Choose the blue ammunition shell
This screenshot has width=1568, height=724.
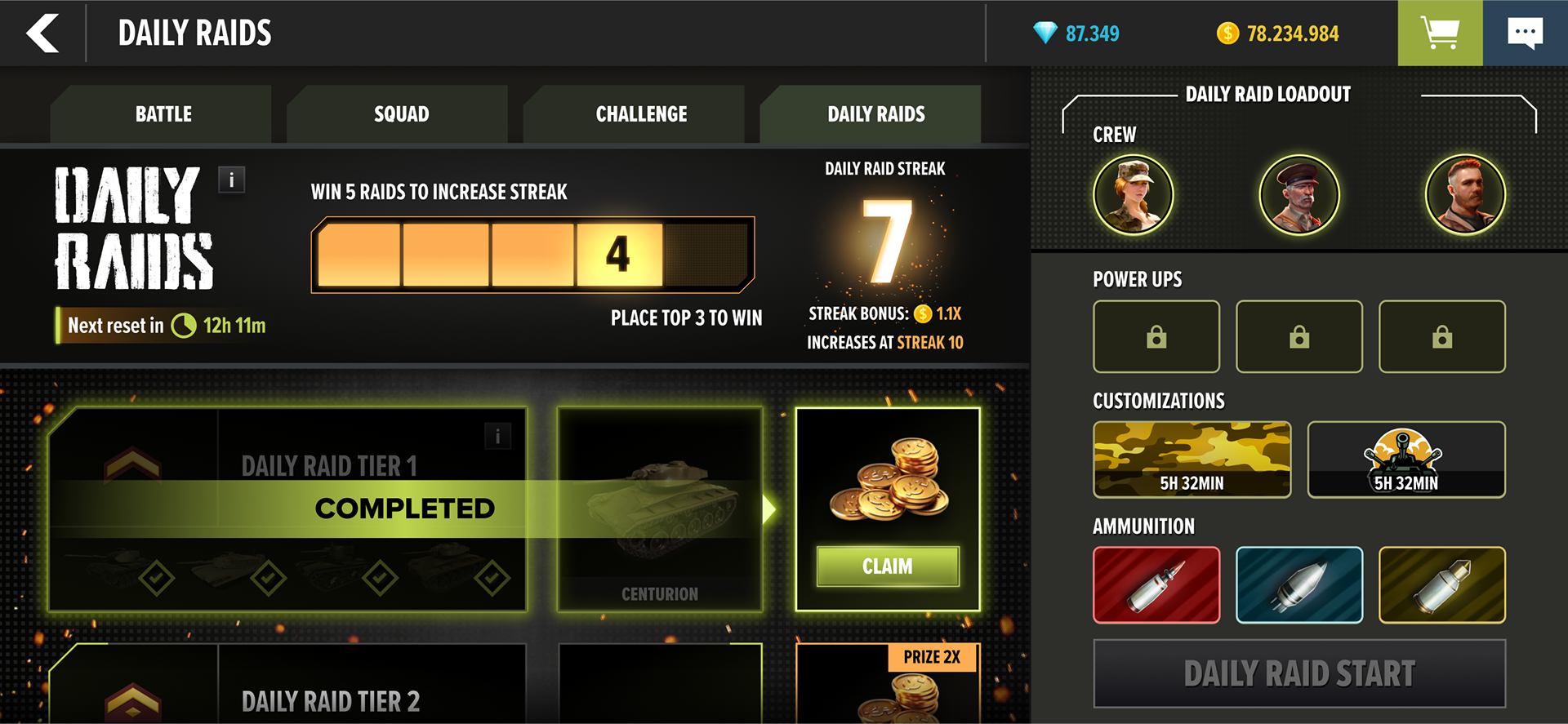[x=1299, y=585]
